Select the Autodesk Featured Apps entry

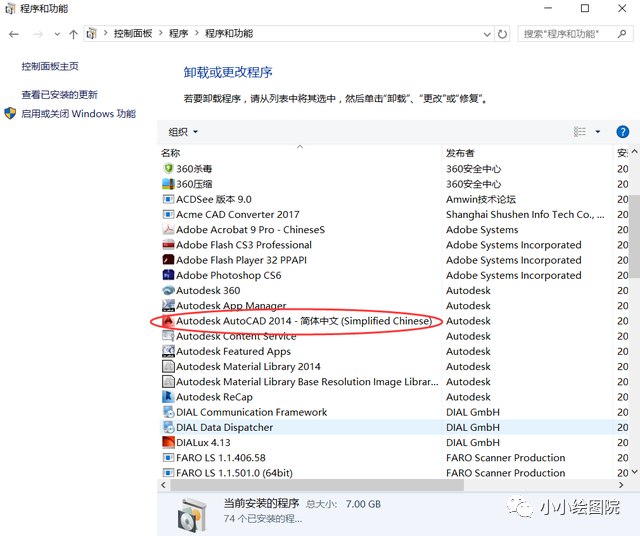point(233,351)
